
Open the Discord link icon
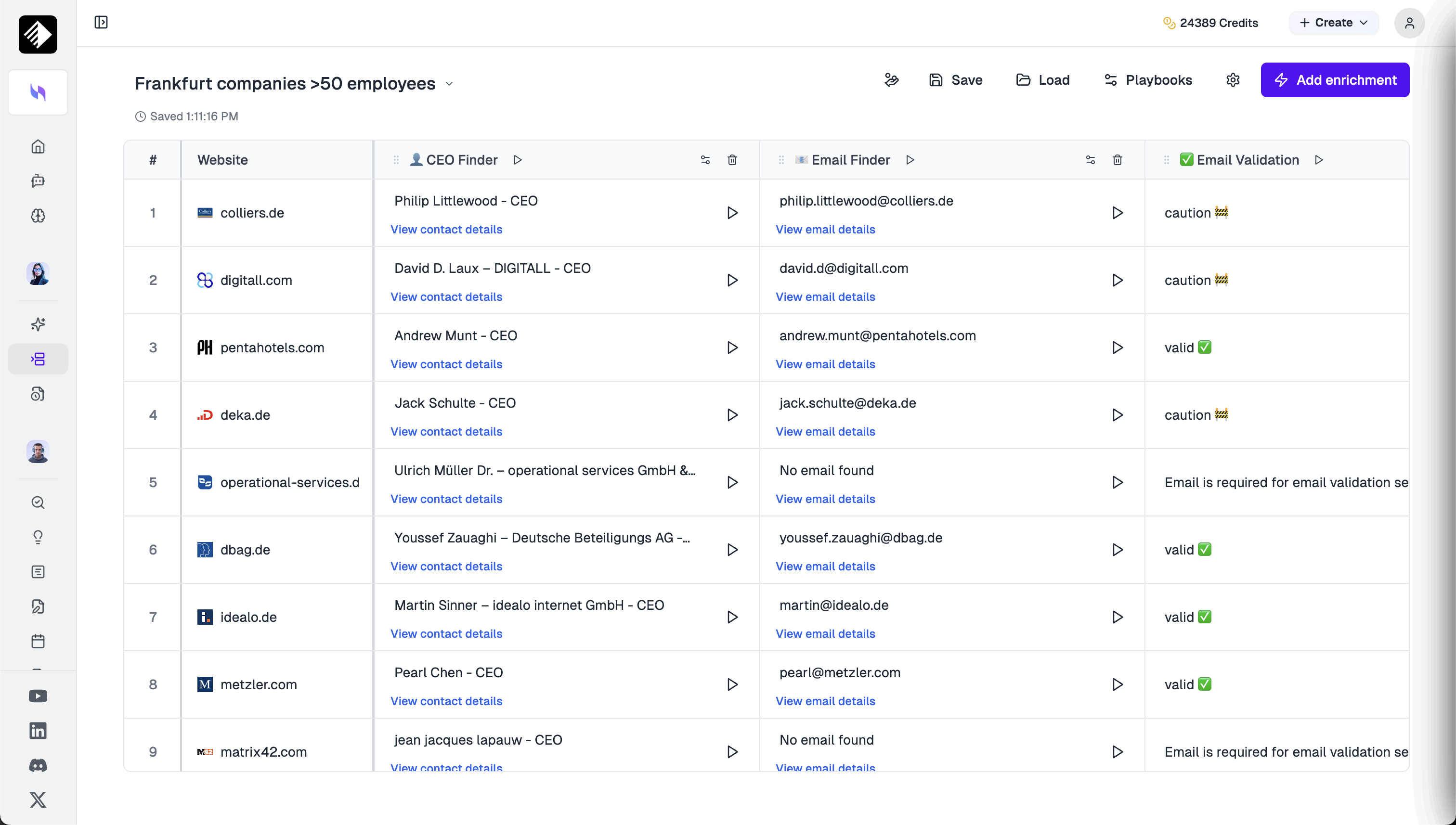point(38,765)
